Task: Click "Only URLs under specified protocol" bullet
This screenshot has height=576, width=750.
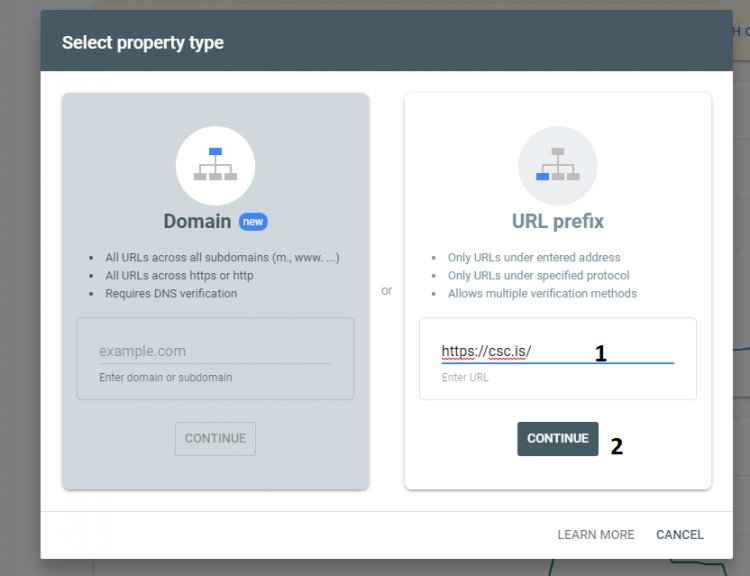Action: click(538, 275)
